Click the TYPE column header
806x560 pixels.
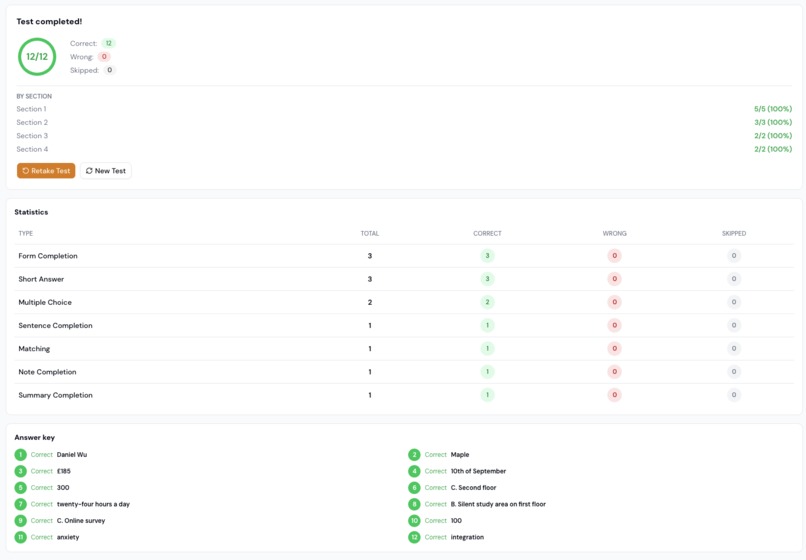[x=26, y=233]
